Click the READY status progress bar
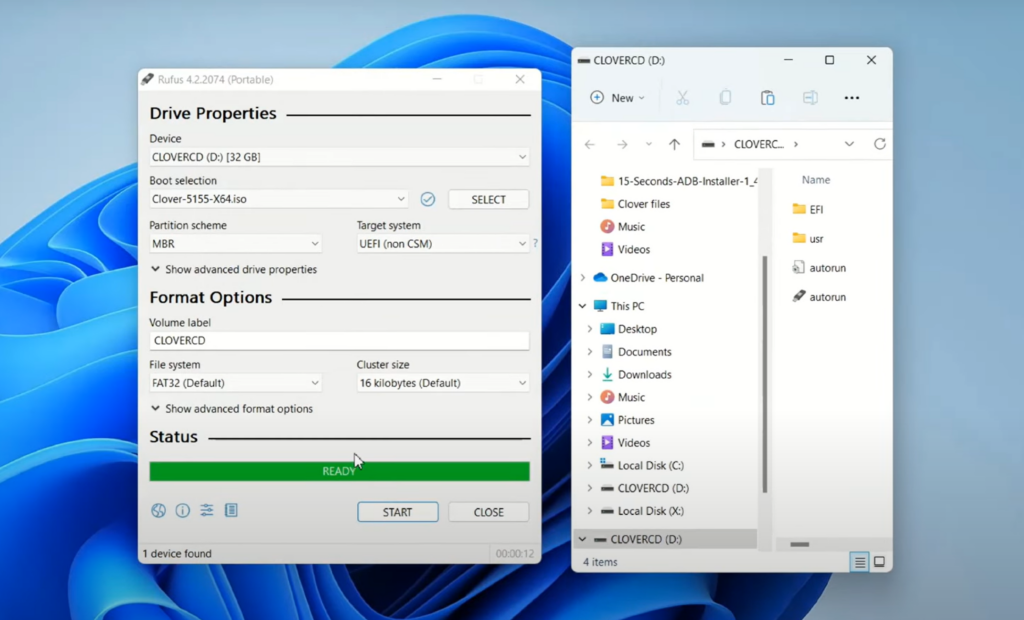Image resolution: width=1024 pixels, height=620 pixels. pyautogui.click(x=339, y=471)
